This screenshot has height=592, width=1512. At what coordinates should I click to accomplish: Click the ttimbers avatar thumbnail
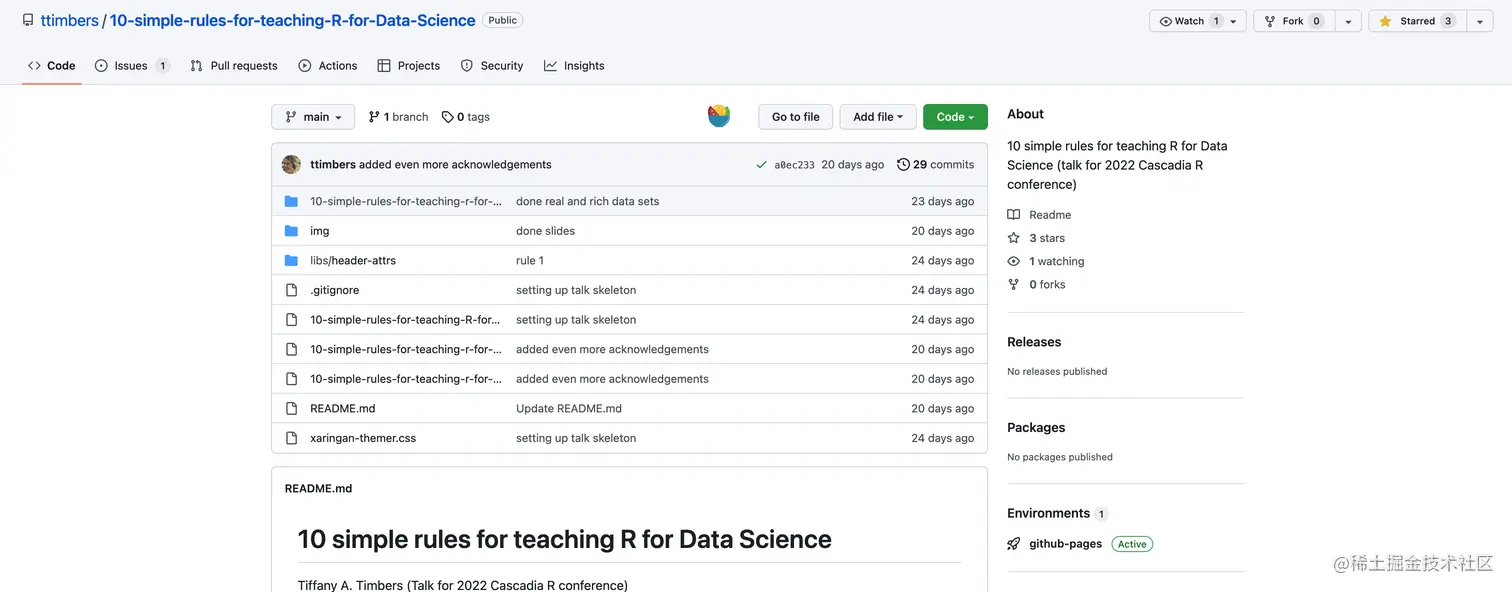(291, 164)
